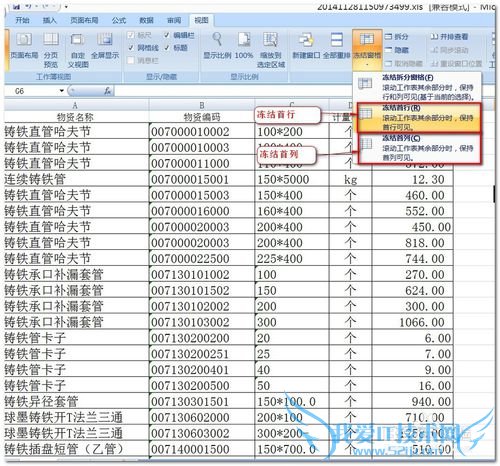The image size is (500, 466).
Task: Click cell 007130200251
Action: pyautogui.click(x=202, y=354)
